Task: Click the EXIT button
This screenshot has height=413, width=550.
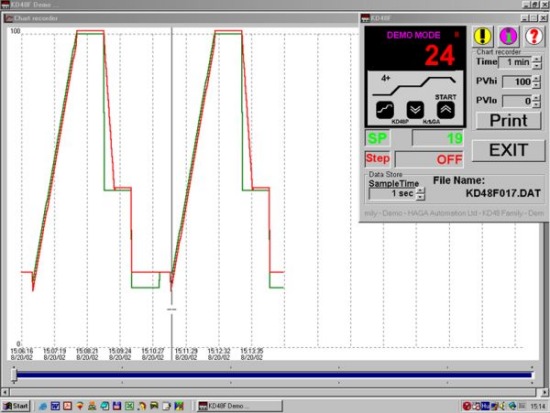Action: [508, 151]
